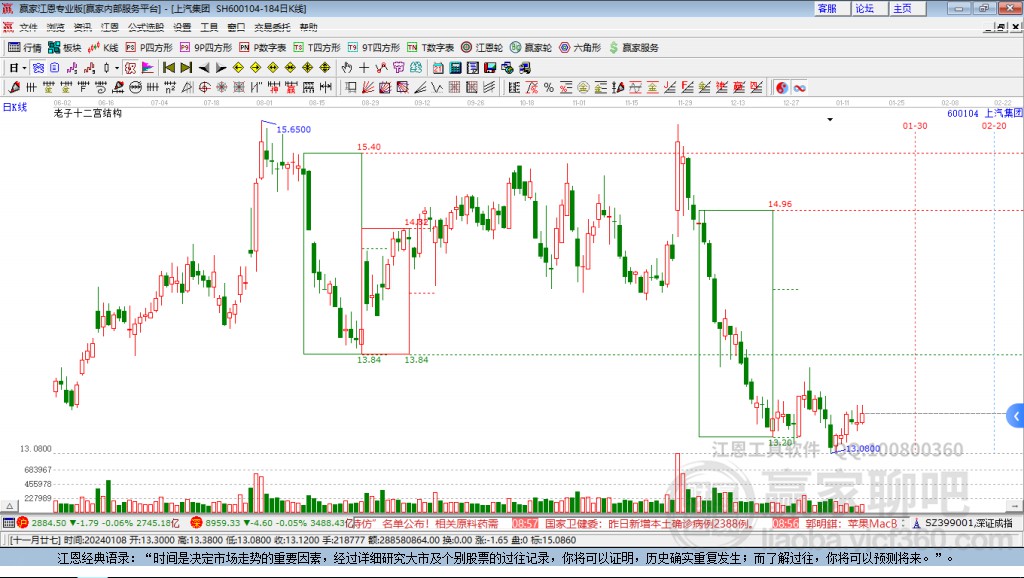Open the 9T四方形 tool
Viewport: 1024px width, 578px height.
374,47
